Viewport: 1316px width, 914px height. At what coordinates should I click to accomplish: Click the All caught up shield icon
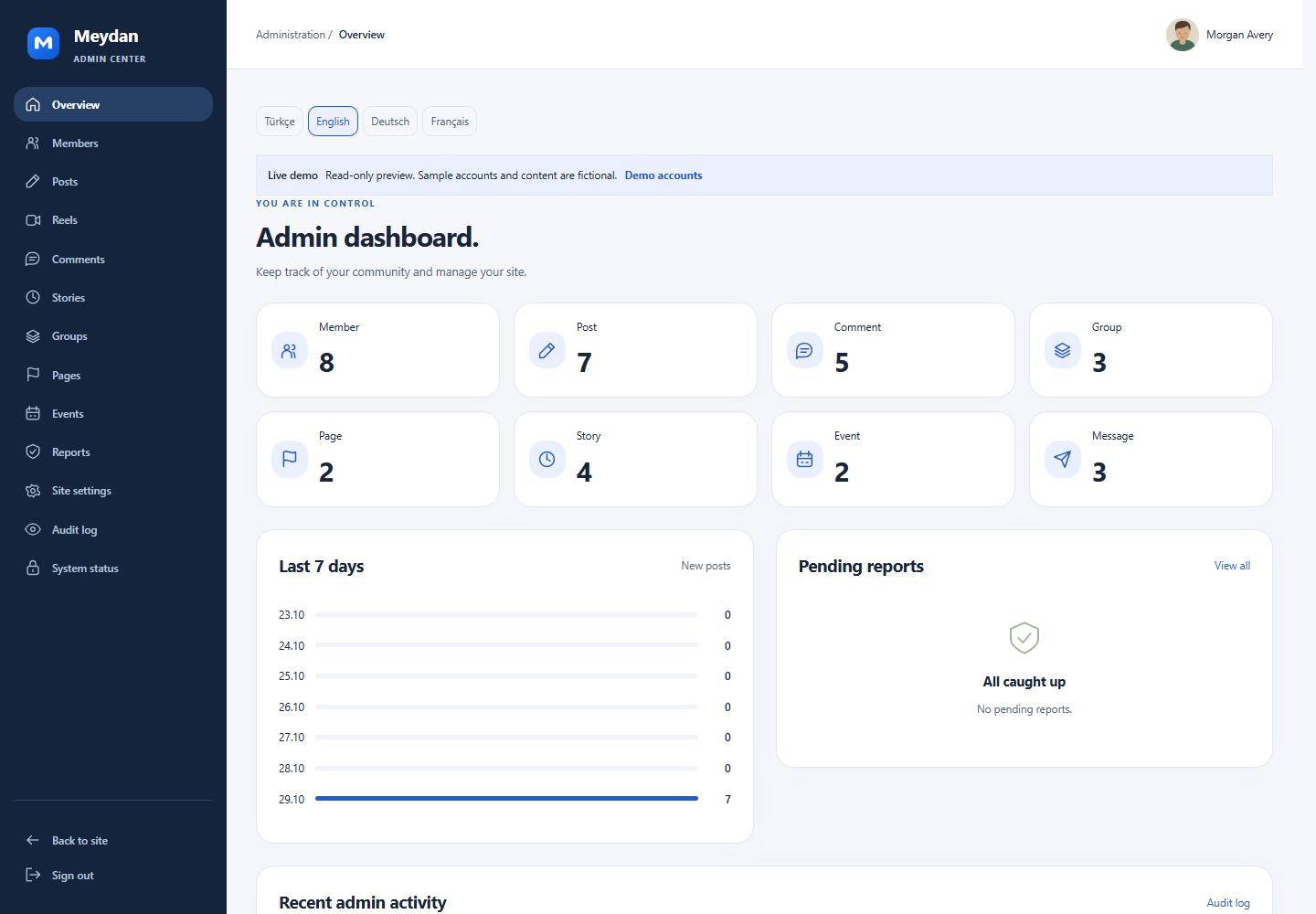(1024, 638)
